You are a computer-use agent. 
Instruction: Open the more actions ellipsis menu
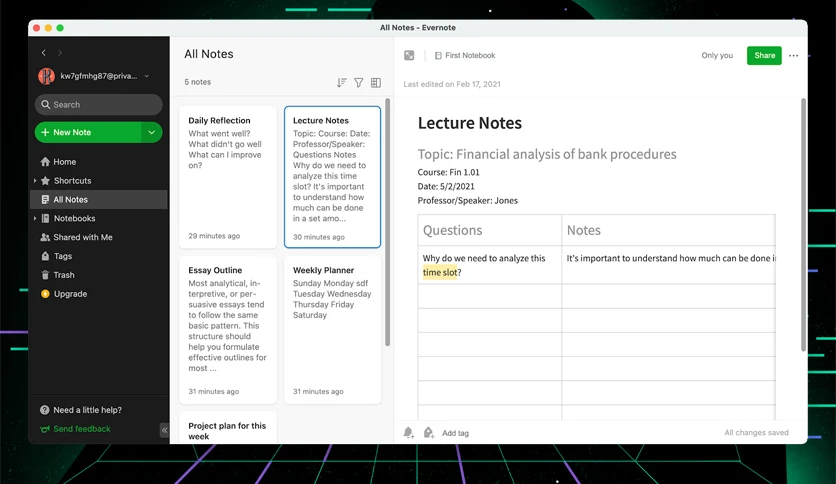tap(793, 55)
